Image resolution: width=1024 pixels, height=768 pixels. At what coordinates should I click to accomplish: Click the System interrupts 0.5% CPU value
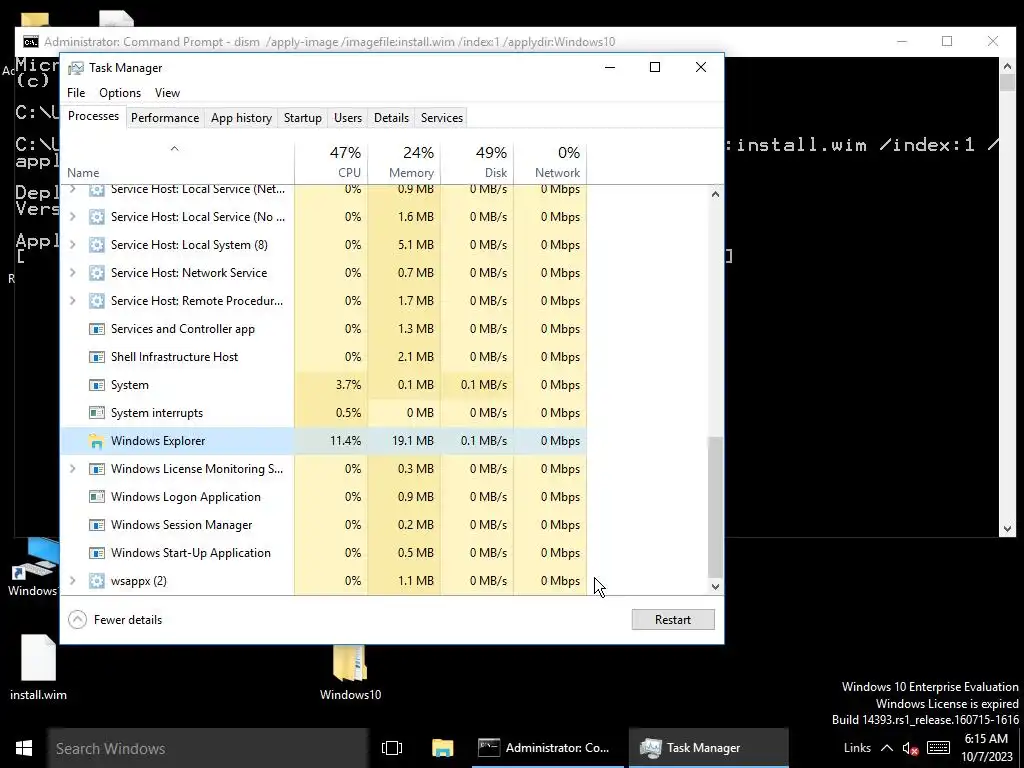348,413
